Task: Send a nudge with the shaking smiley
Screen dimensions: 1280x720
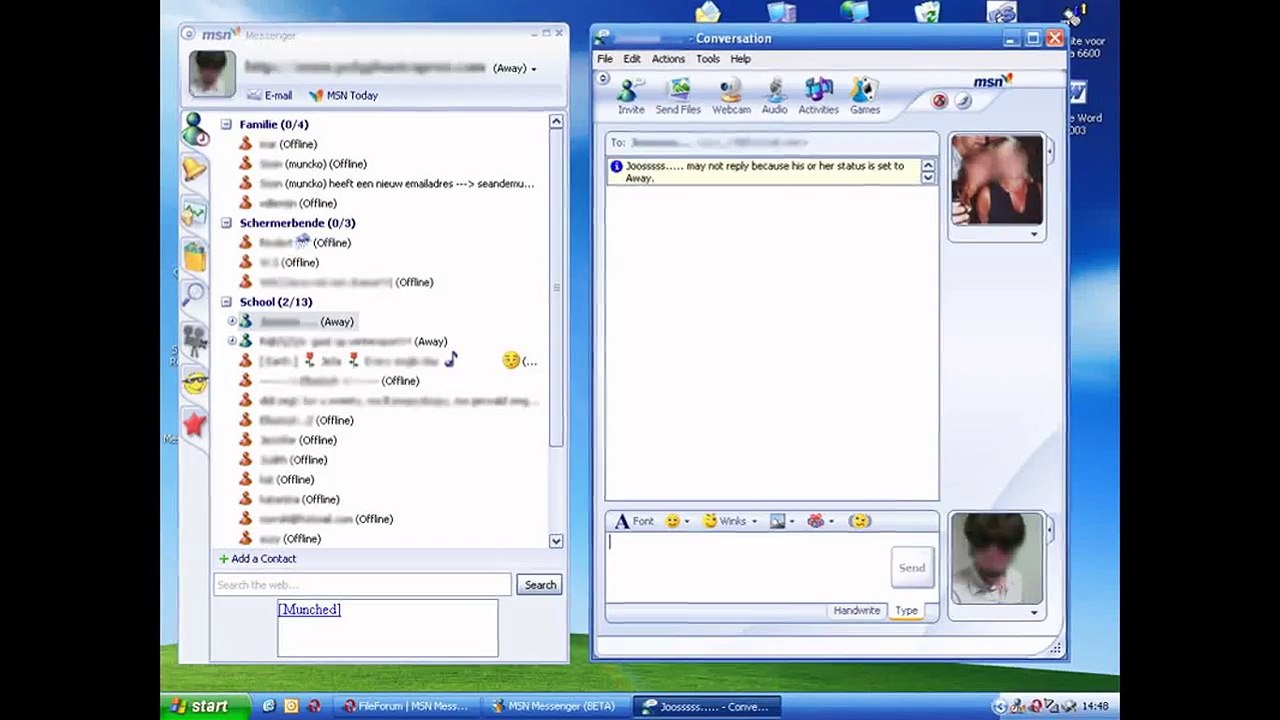Action: pyautogui.click(x=860, y=521)
